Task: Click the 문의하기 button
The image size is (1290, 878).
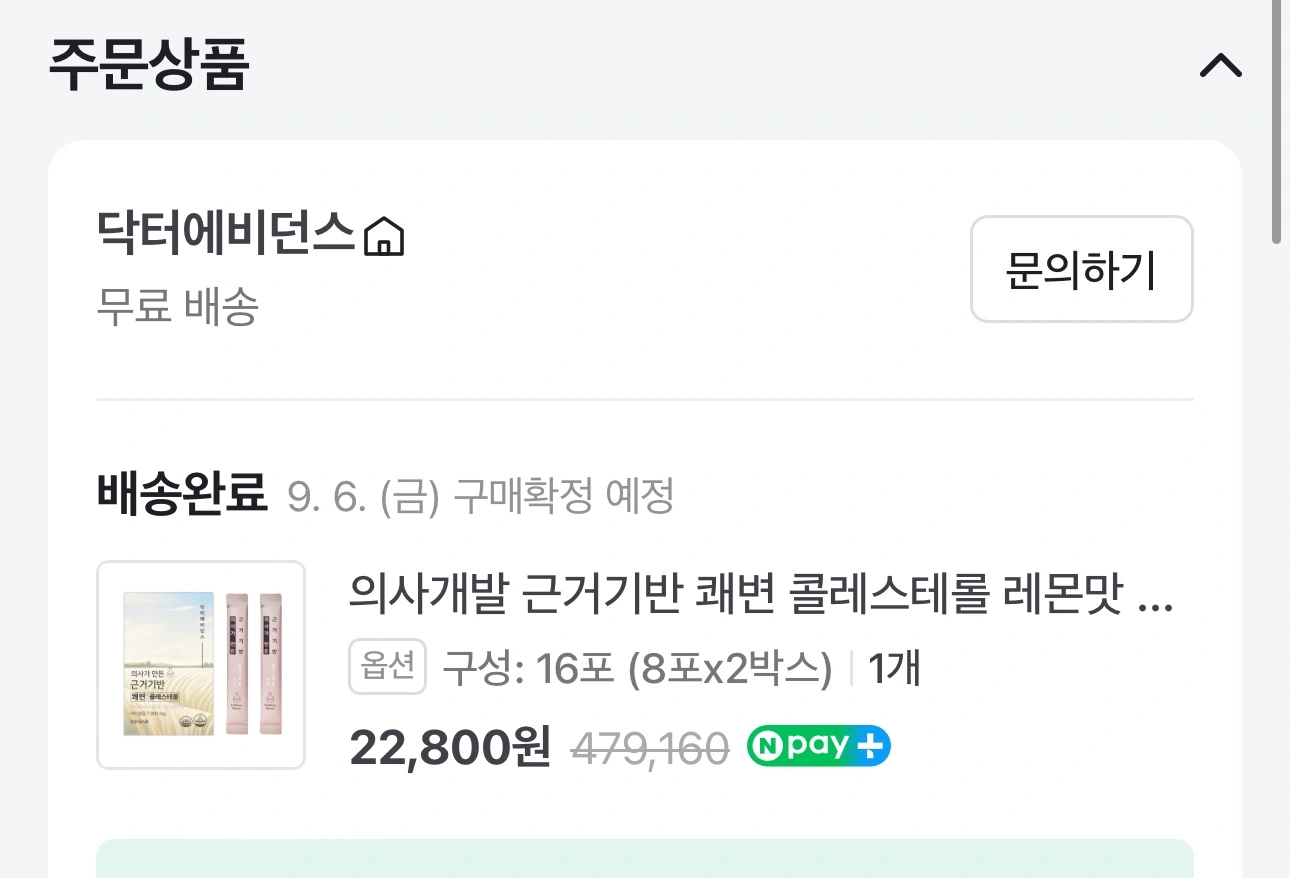Action: pos(1081,269)
